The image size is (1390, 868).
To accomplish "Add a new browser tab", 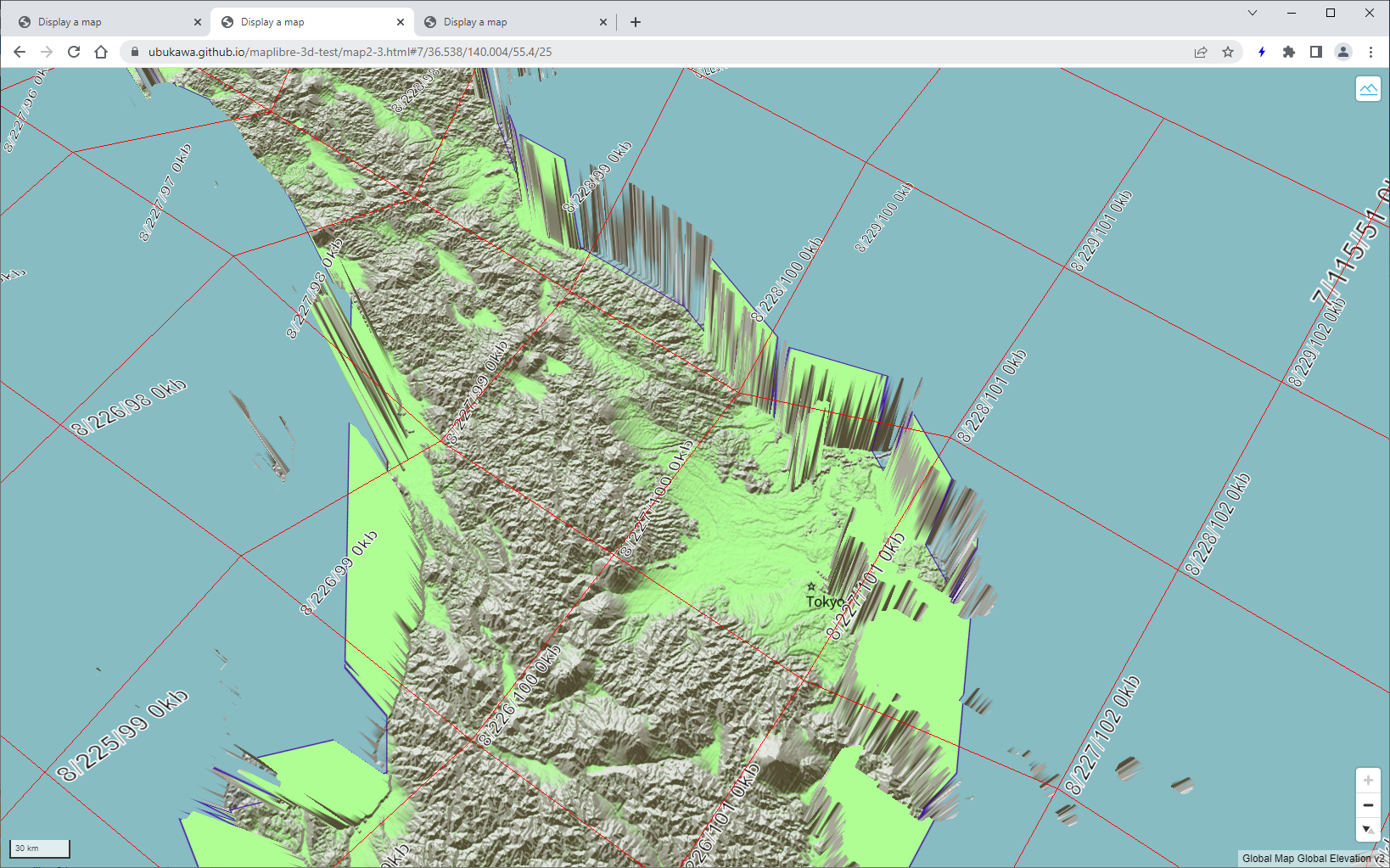I will click(x=636, y=22).
